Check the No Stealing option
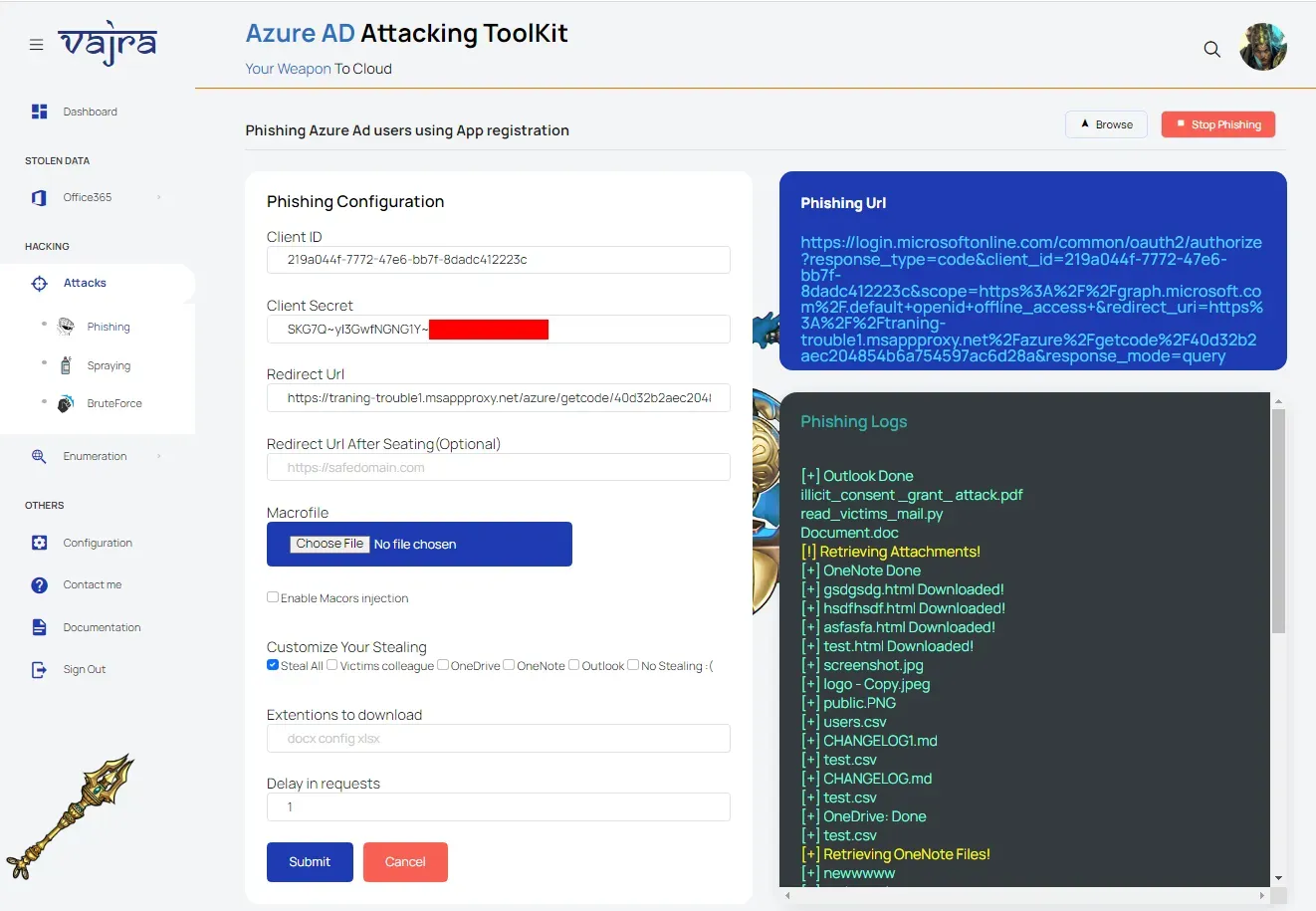 633,665
